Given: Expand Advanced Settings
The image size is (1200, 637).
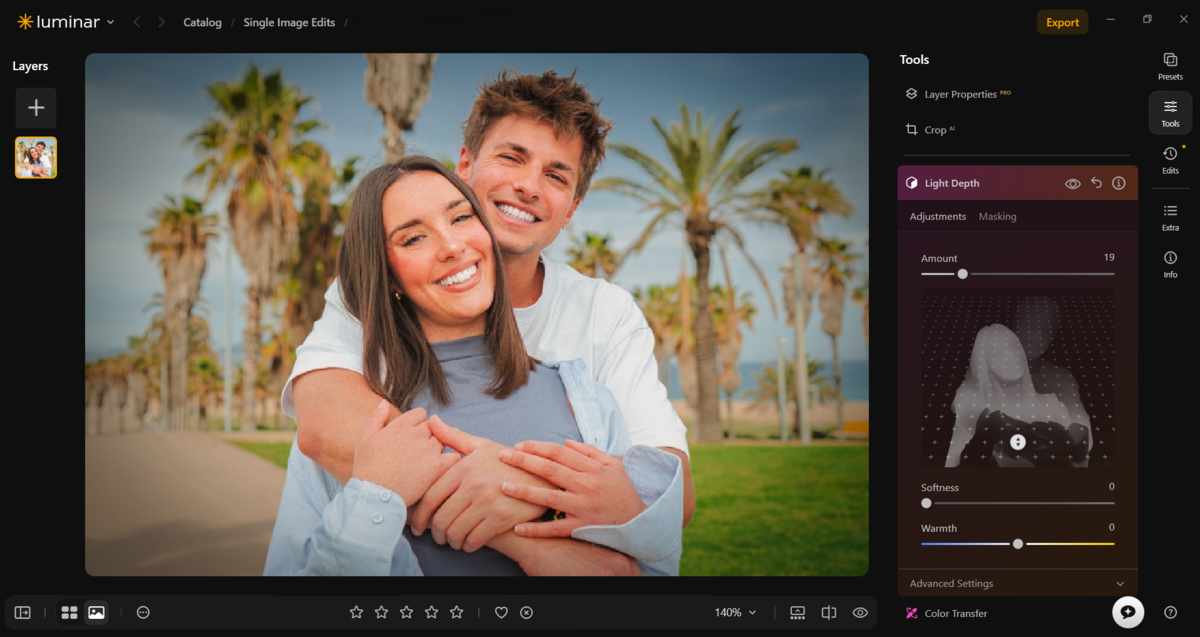Looking at the screenshot, I should coord(1017,583).
